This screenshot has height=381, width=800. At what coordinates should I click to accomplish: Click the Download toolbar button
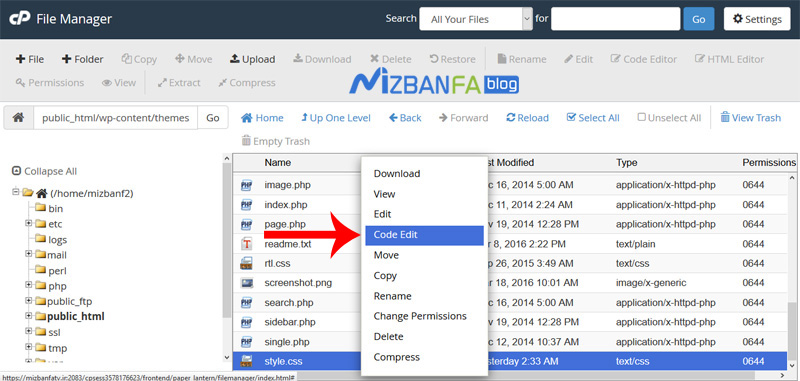(x=322, y=59)
